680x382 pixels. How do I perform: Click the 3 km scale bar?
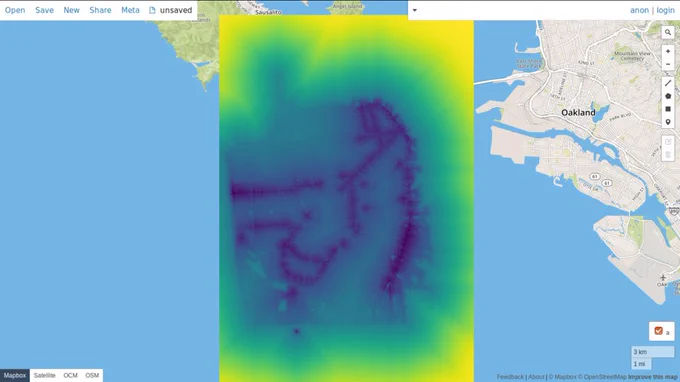[653, 352]
